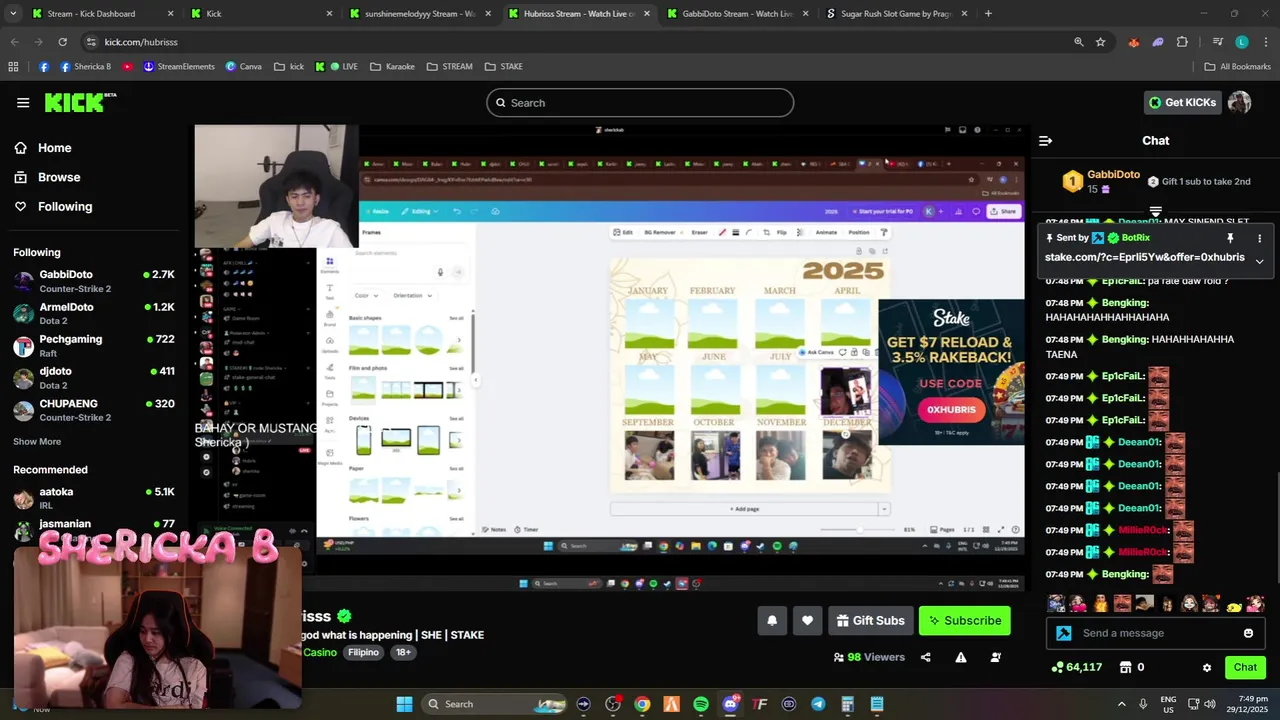Open Following in Kick sidebar
This screenshot has width=1280, height=720.
click(53, 207)
